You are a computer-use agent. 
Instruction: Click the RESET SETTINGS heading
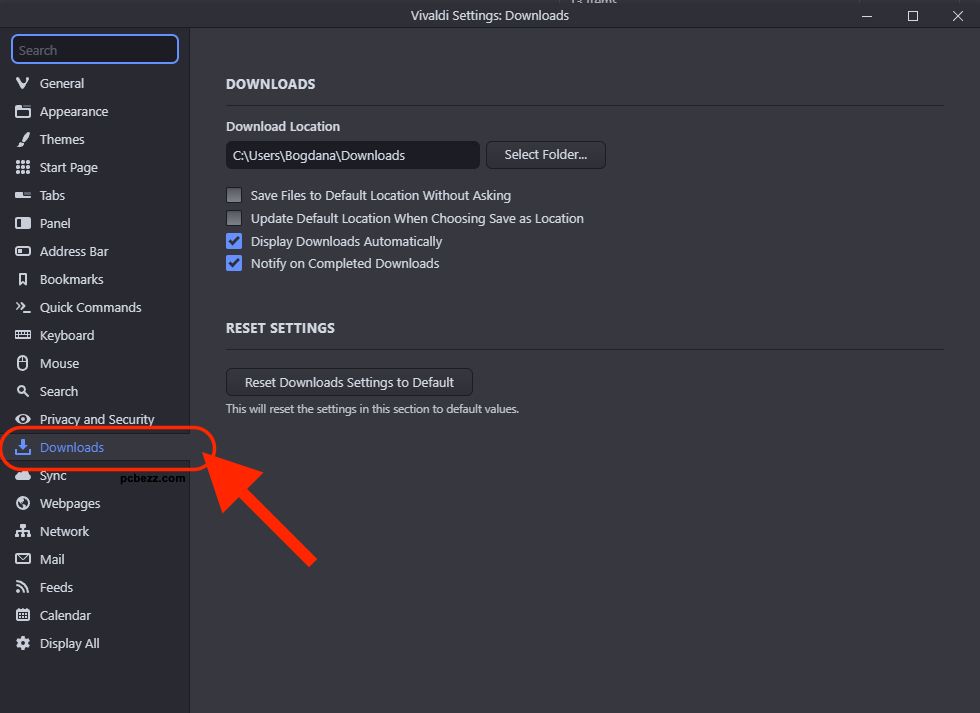click(x=281, y=328)
